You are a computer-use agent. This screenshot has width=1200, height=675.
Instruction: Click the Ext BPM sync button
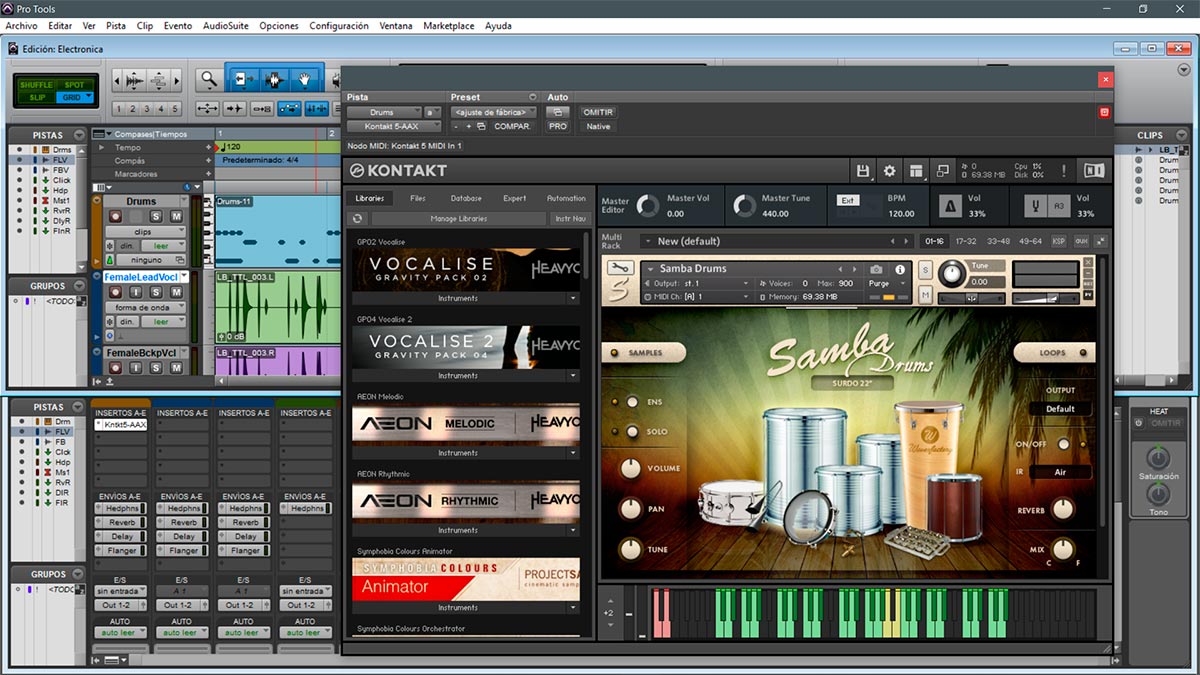(x=848, y=200)
